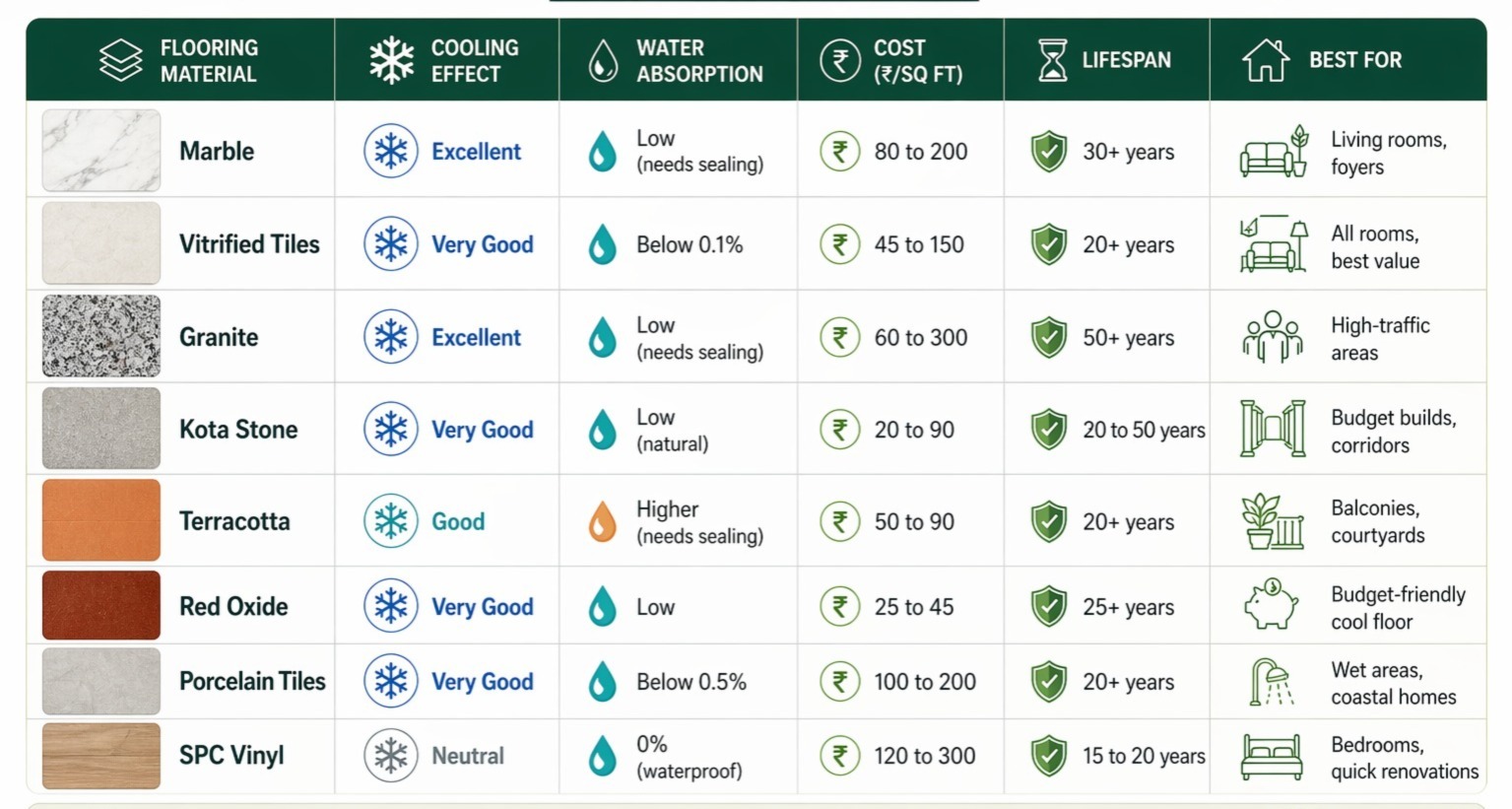Click the Terracotta orange color swatch
This screenshot has height=809, width=1512.
point(101,520)
